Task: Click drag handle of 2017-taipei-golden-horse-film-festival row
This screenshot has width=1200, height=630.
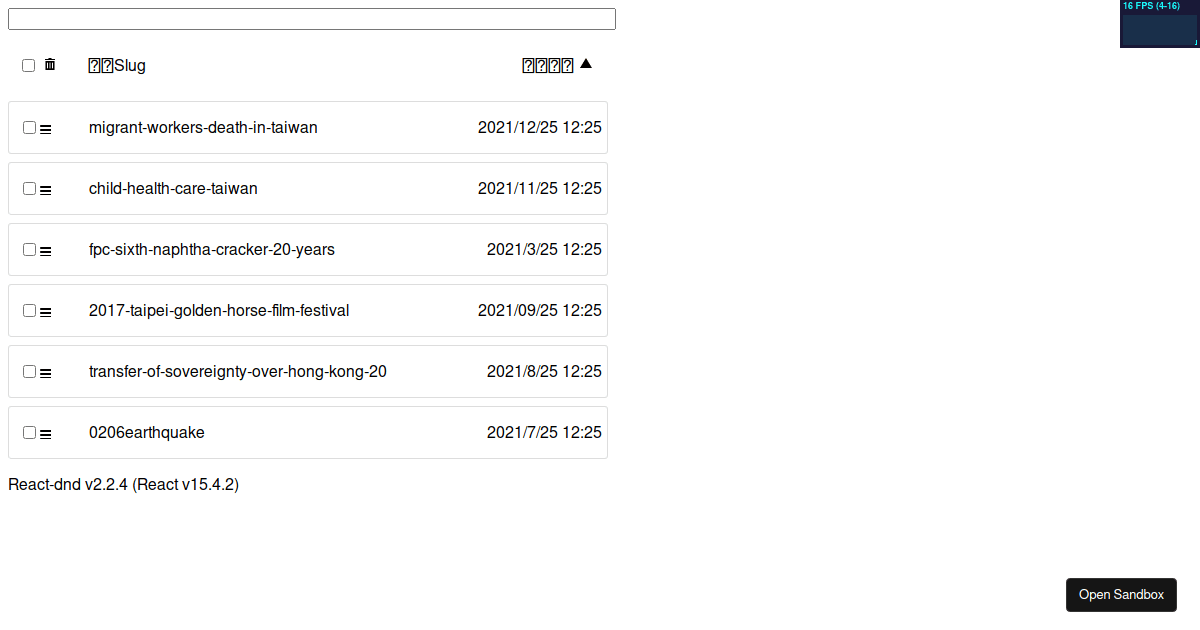Action: pyautogui.click(x=45, y=311)
